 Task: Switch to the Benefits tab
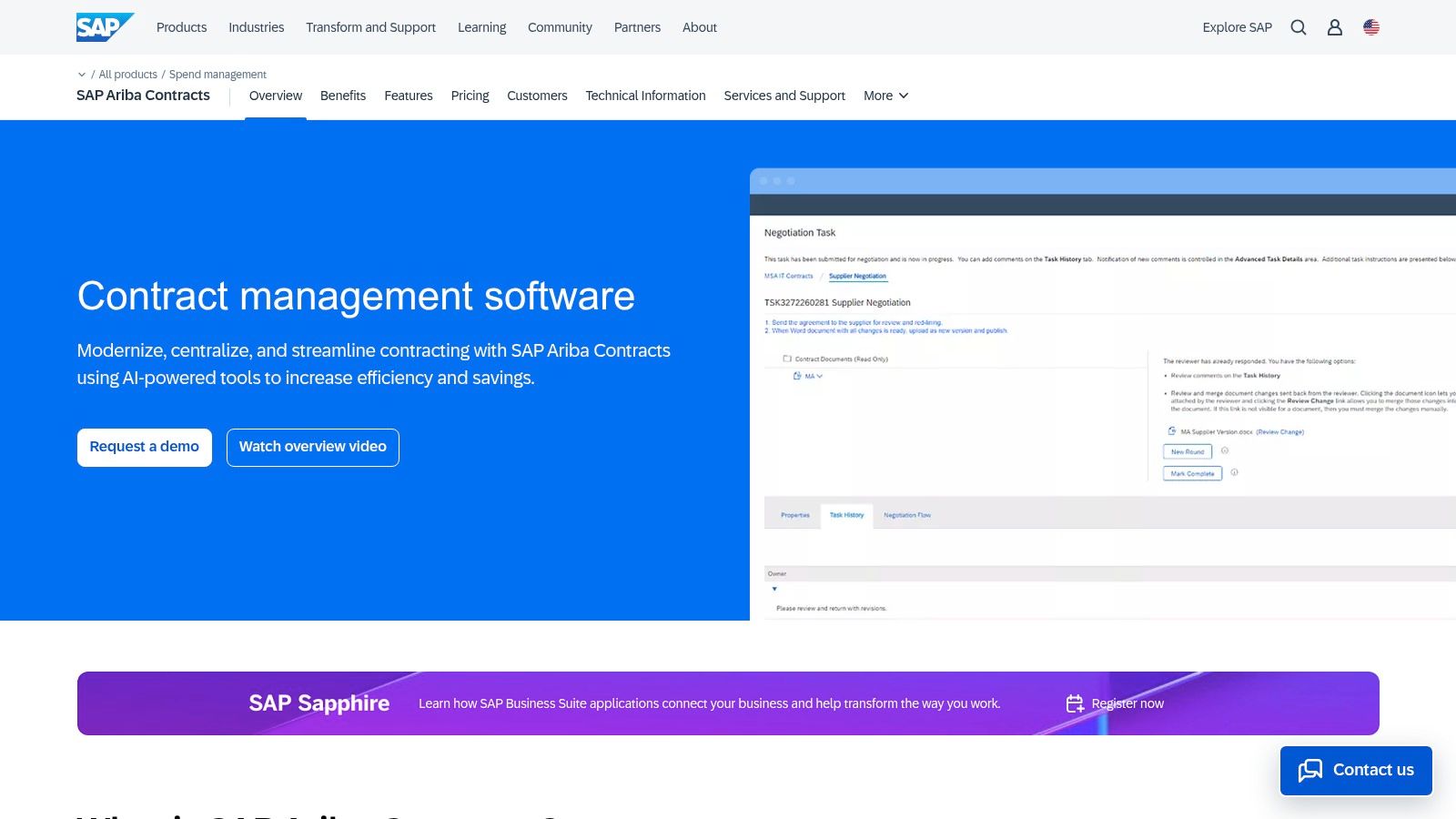click(x=343, y=96)
